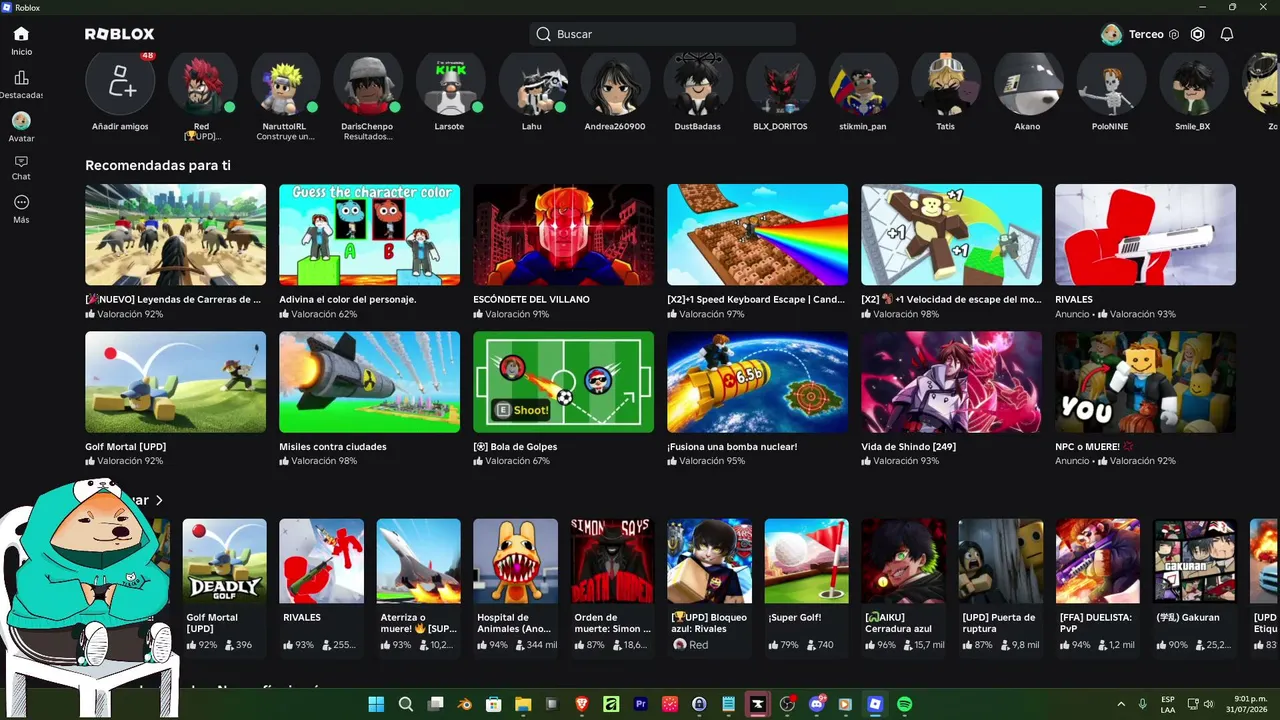This screenshot has height=720, width=1280.
Task: Click the Añadir amigos button
Action: pos(120,82)
